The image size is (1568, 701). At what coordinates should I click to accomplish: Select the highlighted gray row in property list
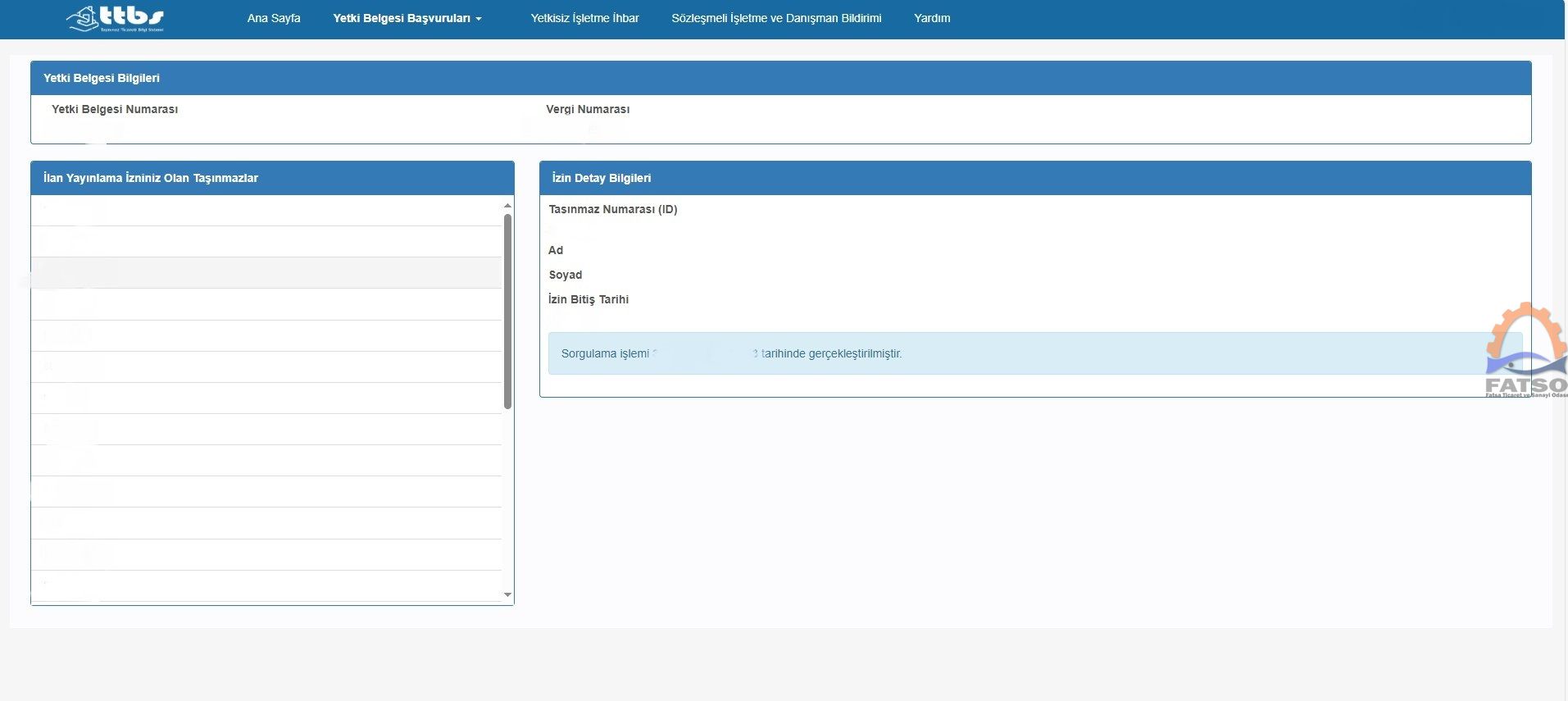pos(266,273)
